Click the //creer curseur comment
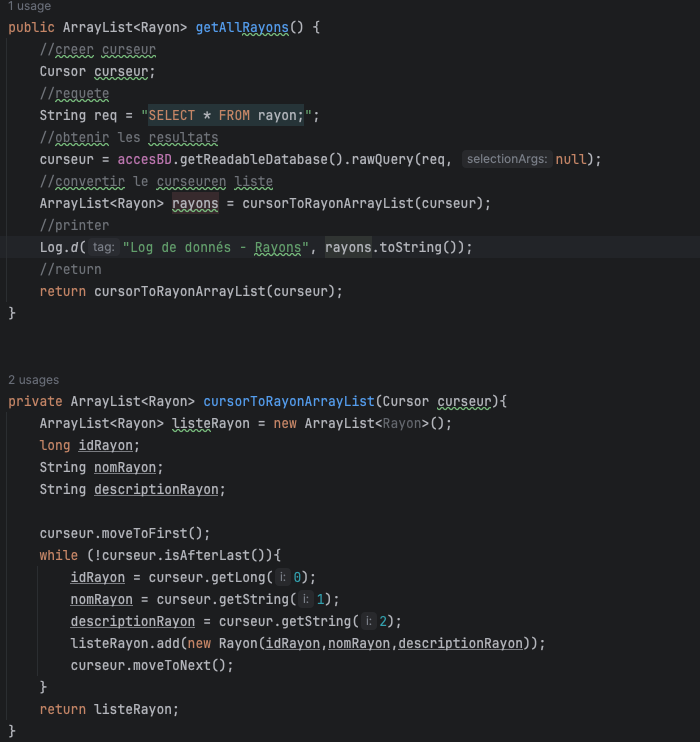The height and width of the screenshot is (742, 700). coord(97,50)
